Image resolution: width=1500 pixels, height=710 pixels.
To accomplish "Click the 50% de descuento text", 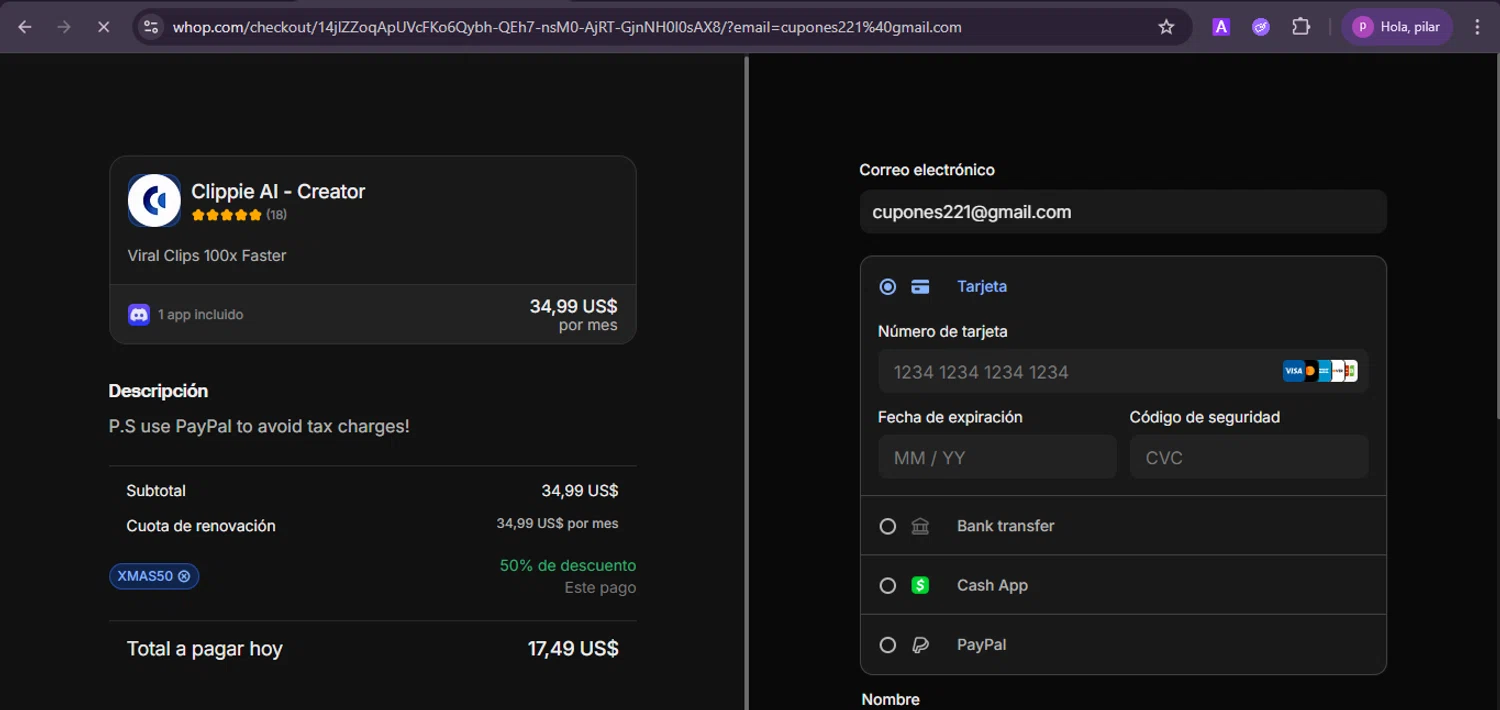I will (x=568, y=565).
